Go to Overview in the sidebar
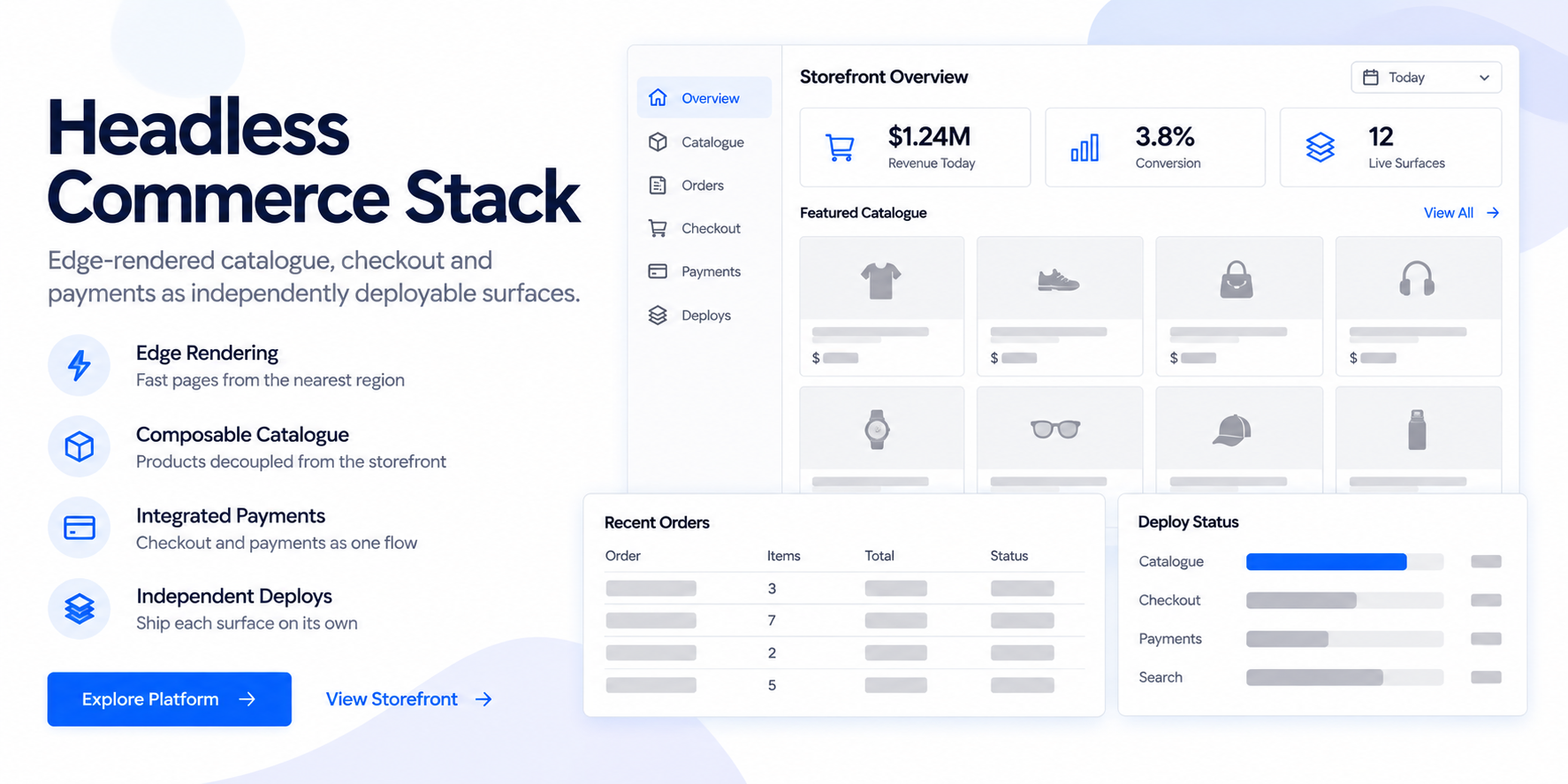This screenshot has height=784, width=1568. click(x=704, y=98)
